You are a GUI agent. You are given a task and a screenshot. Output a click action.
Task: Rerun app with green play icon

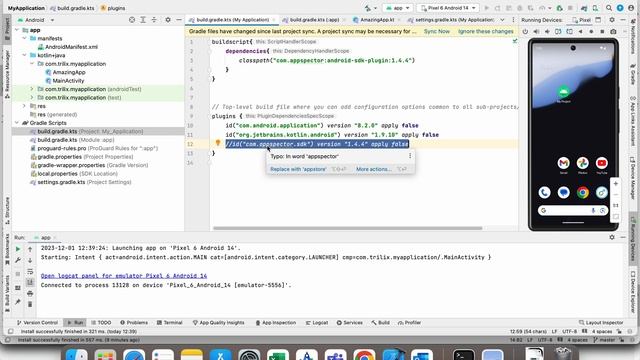click(18, 249)
